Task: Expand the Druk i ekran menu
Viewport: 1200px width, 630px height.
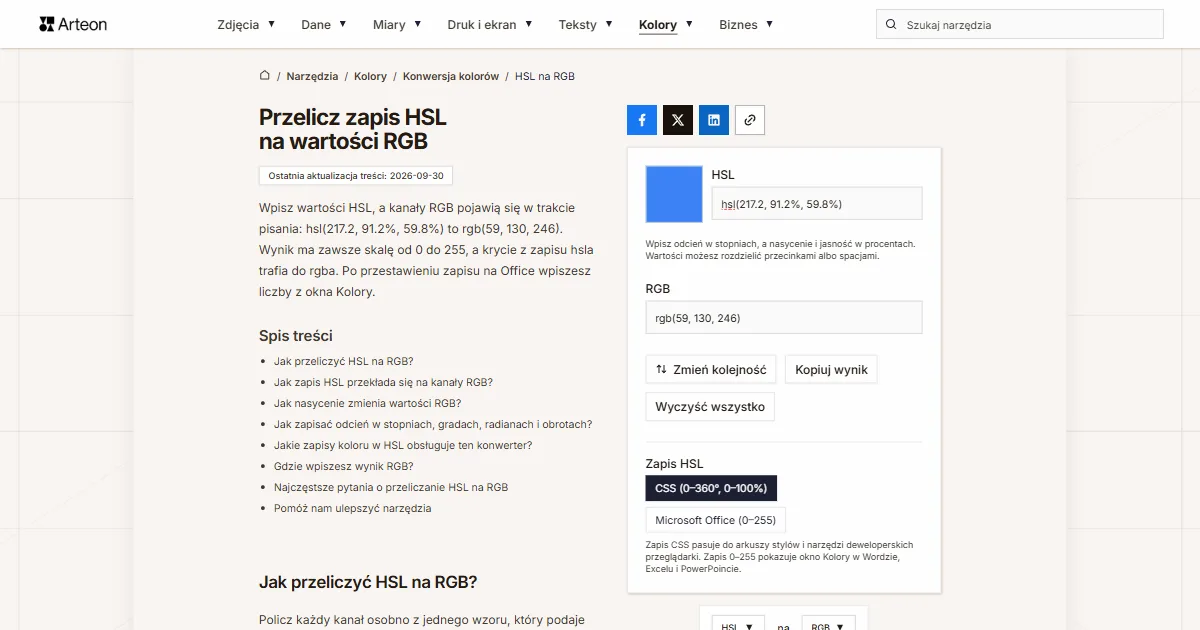Action: (x=490, y=25)
